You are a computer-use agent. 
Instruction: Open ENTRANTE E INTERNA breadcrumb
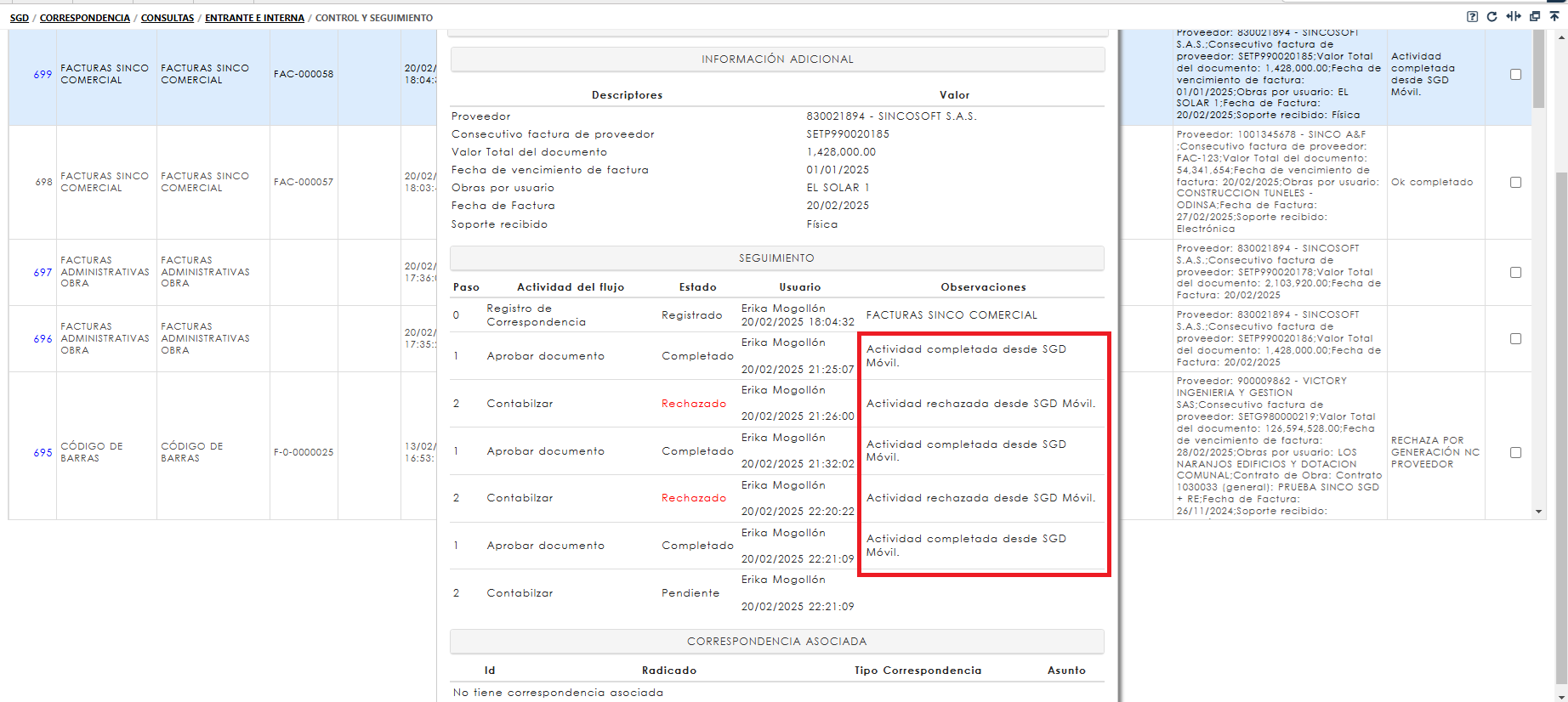coord(254,18)
